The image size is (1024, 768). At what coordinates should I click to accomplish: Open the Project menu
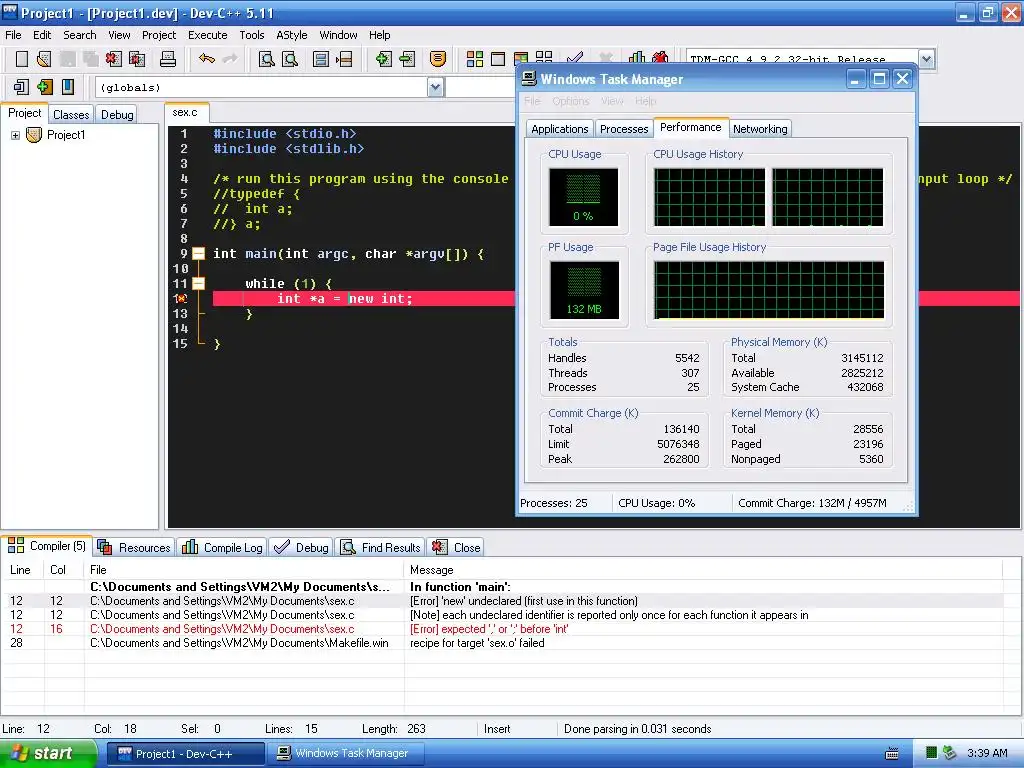pos(159,35)
